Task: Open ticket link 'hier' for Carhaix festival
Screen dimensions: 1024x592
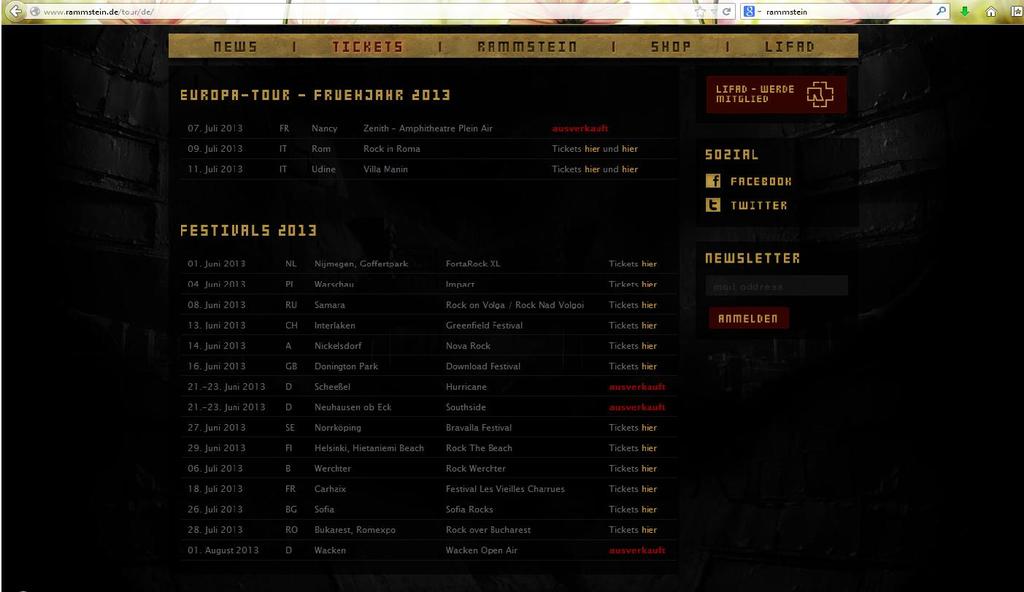Action: click(649, 489)
